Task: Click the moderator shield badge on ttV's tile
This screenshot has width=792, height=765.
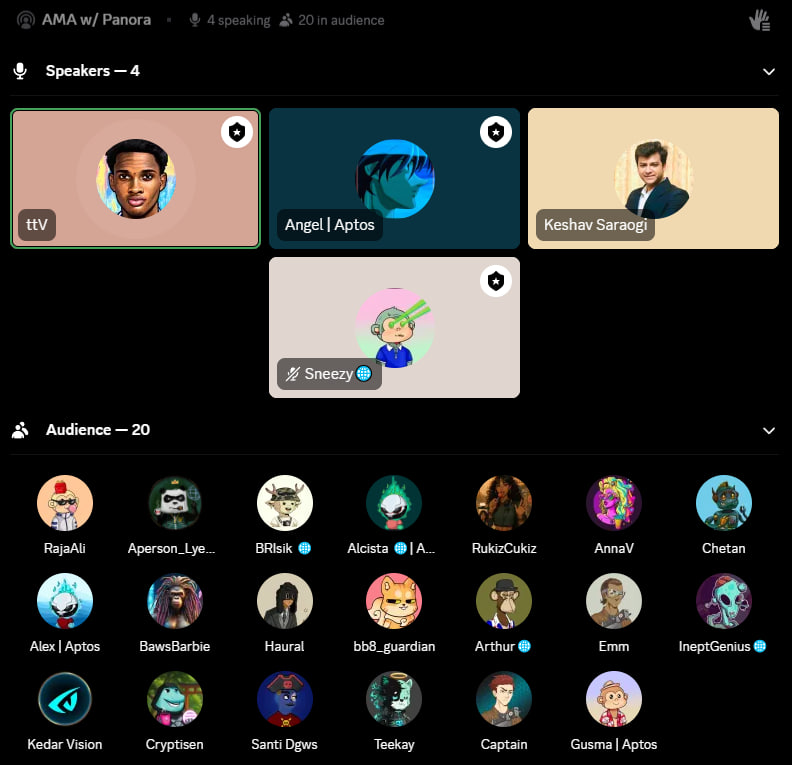Action: (x=237, y=132)
